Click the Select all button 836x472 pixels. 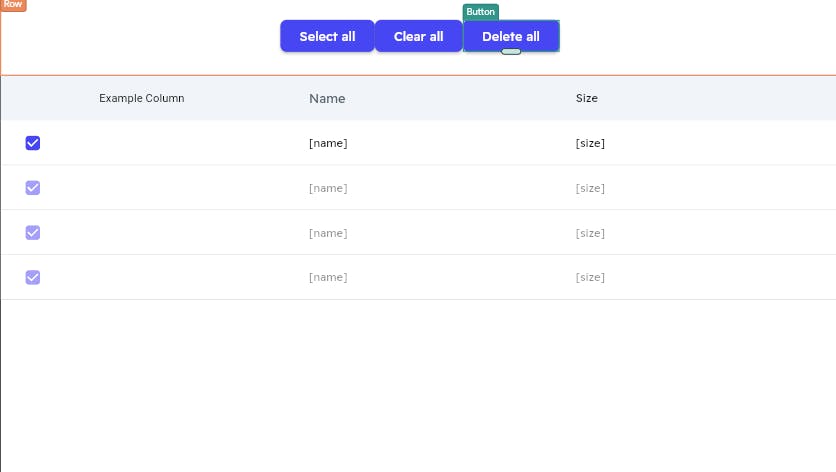(x=327, y=36)
